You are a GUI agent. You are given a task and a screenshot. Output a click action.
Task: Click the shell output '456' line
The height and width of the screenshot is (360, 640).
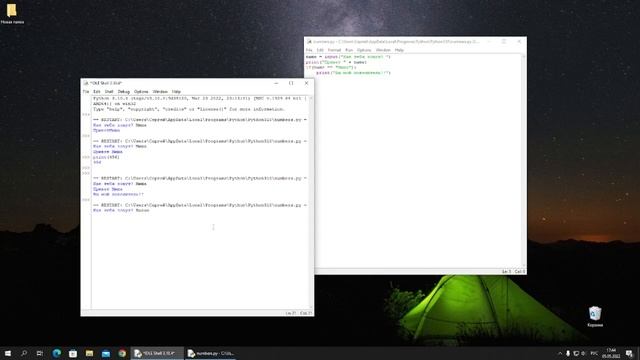tap(97, 162)
